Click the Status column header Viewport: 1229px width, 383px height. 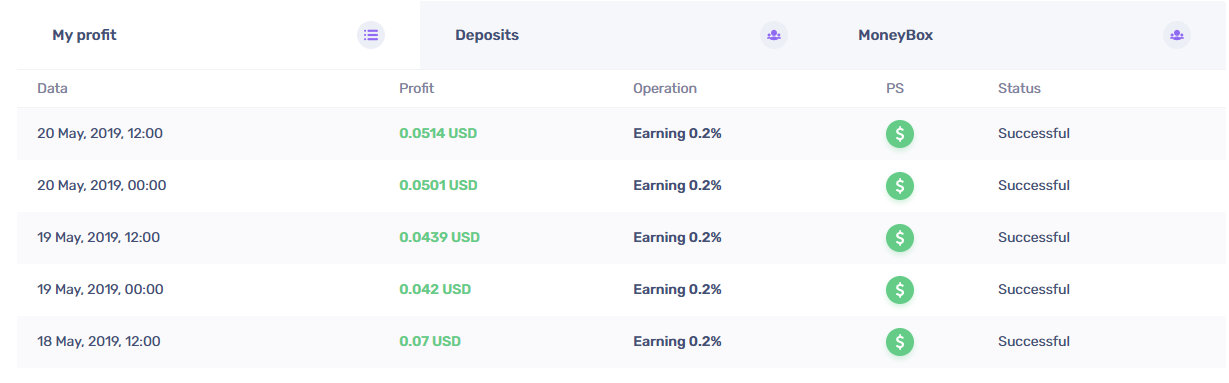[x=1019, y=88]
